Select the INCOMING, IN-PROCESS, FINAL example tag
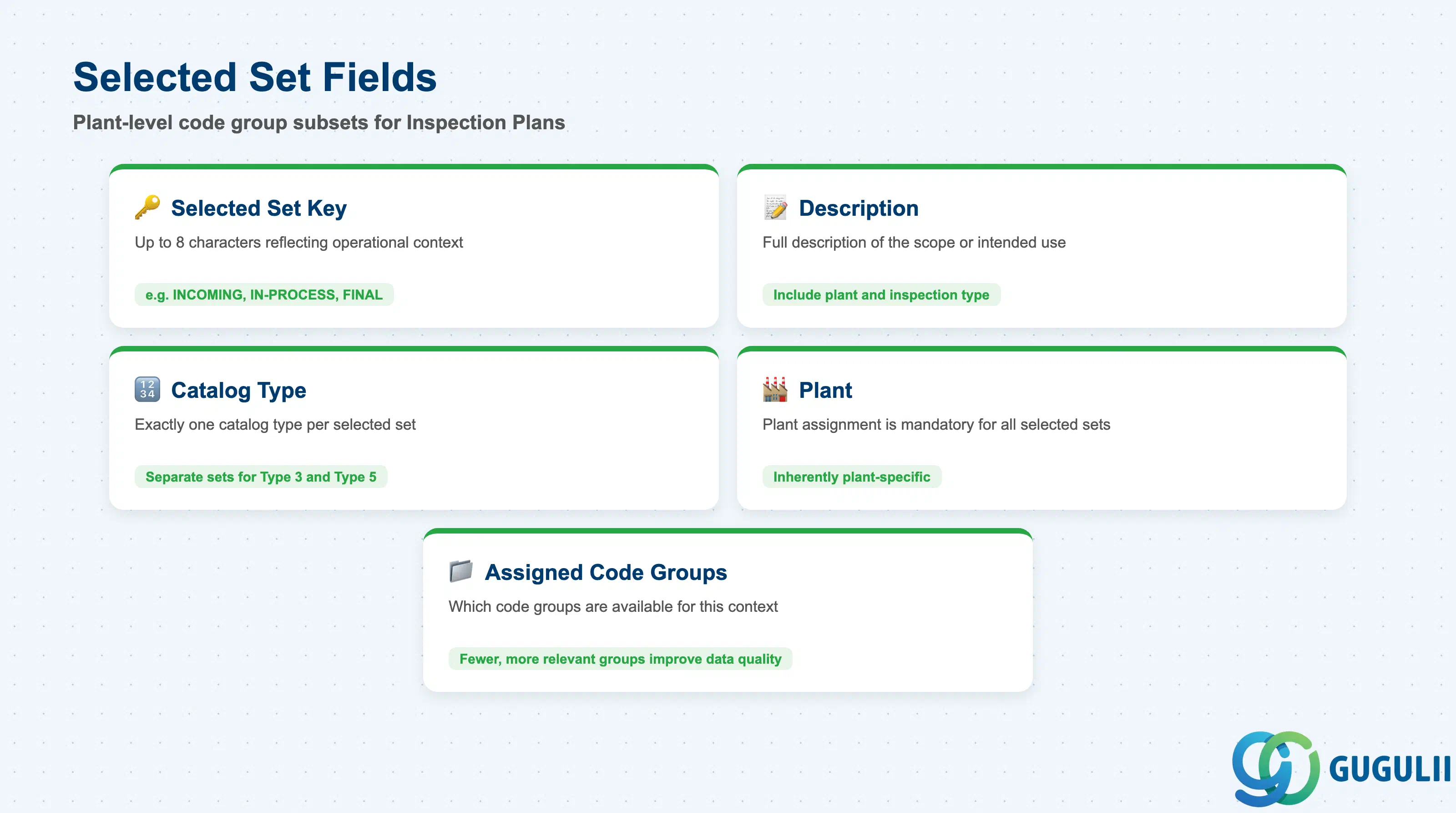 coord(264,295)
